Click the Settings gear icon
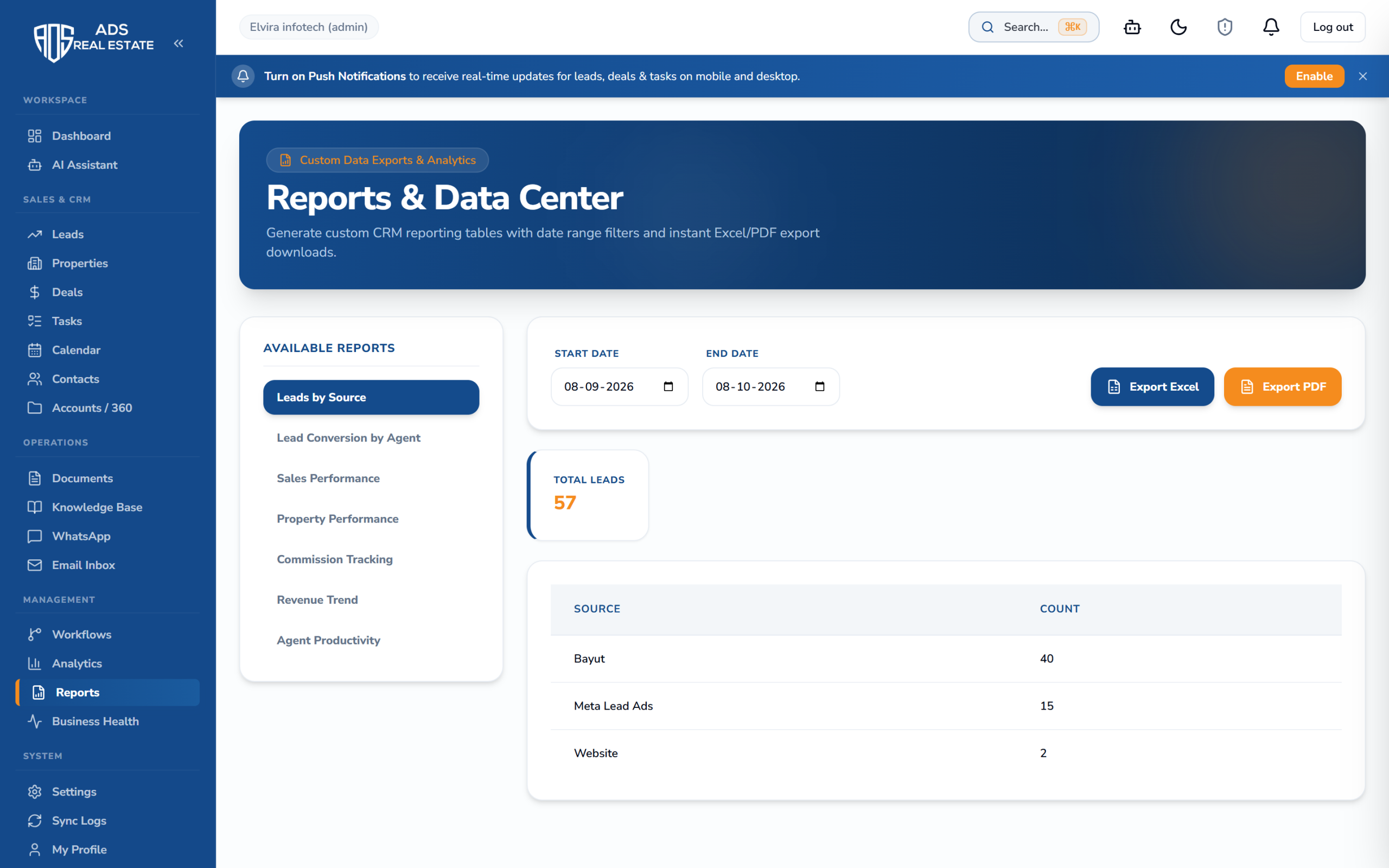 click(x=34, y=792)
